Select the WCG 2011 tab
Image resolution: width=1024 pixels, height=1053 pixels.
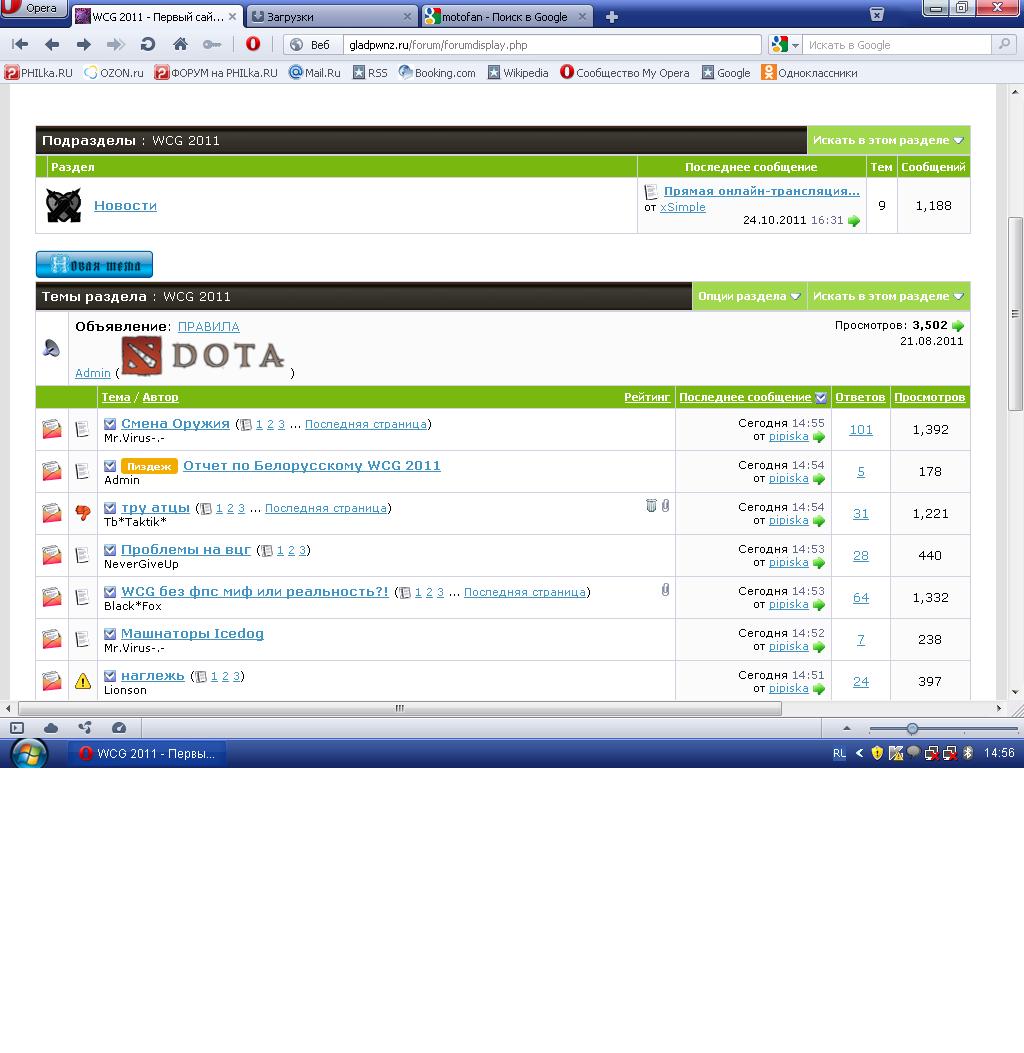coord(156,17)
